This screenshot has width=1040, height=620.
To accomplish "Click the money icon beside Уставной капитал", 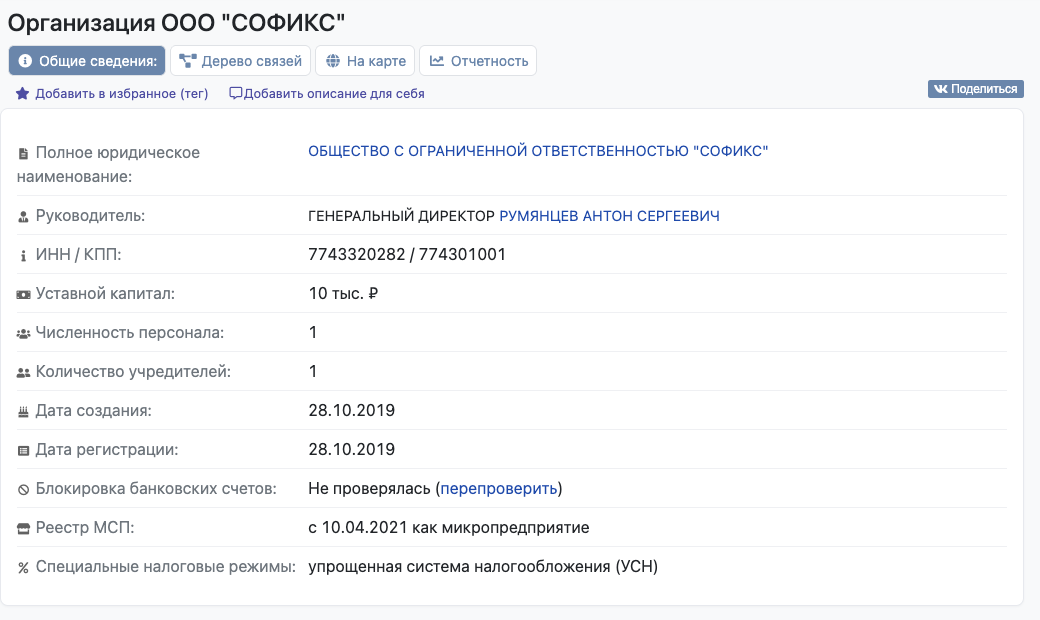I will click(x=23, y=294).
